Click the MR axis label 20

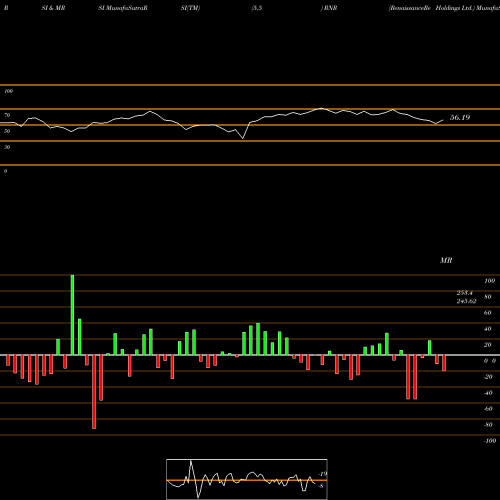click(488, 345)
